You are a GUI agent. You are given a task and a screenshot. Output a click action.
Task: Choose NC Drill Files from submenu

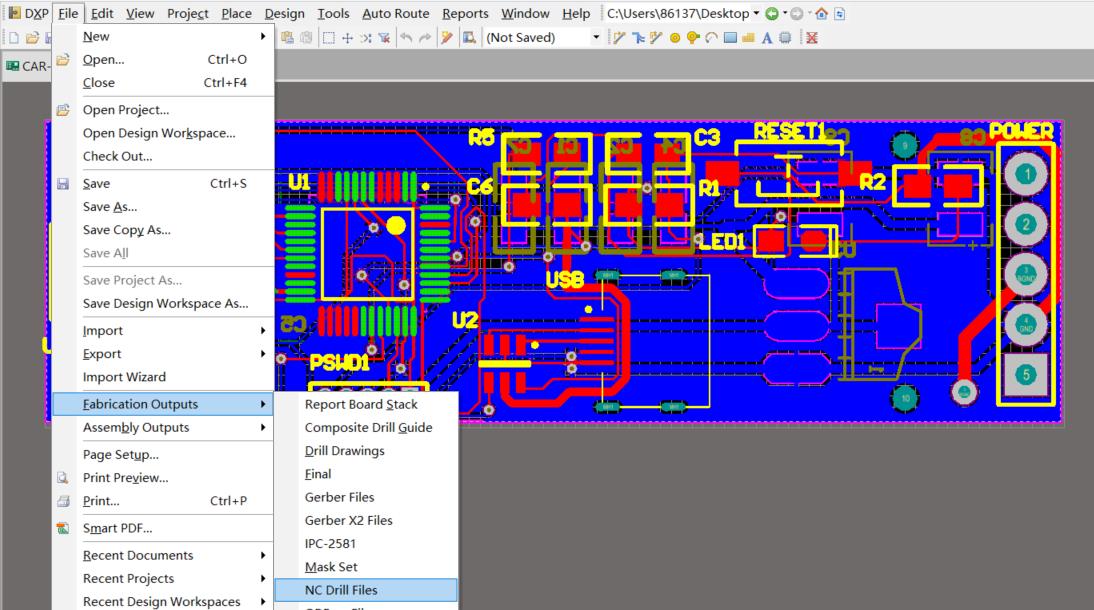point(366,590)
